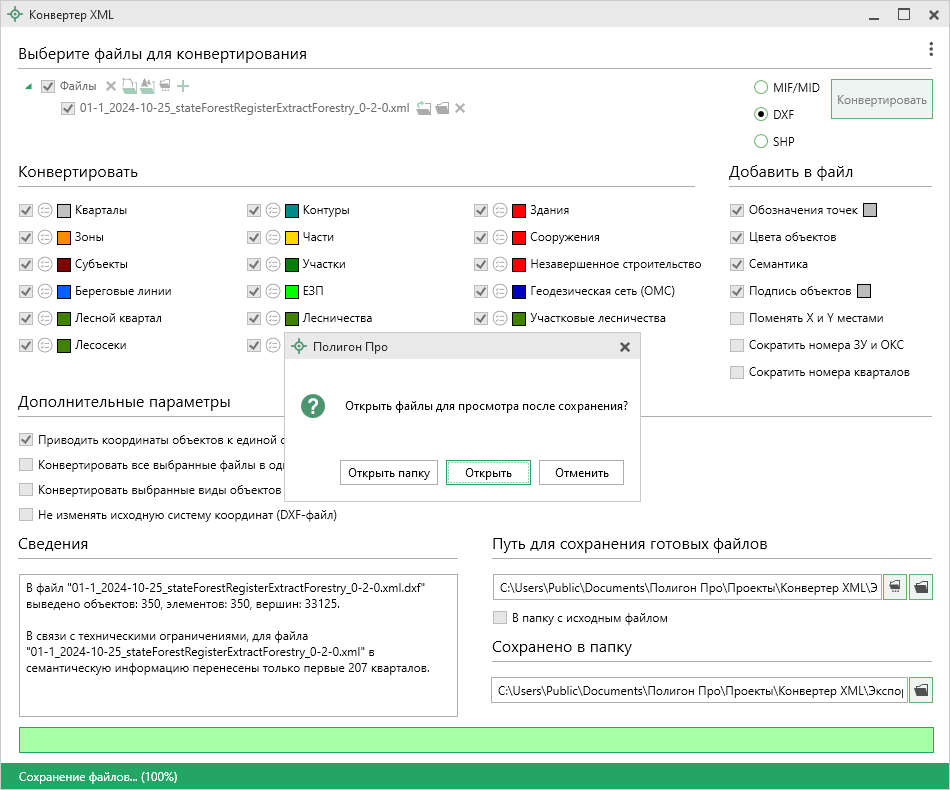Screen dimensions: 950x790
Task: Click Отменить in the dialog
Action: (x=581, y=472)
